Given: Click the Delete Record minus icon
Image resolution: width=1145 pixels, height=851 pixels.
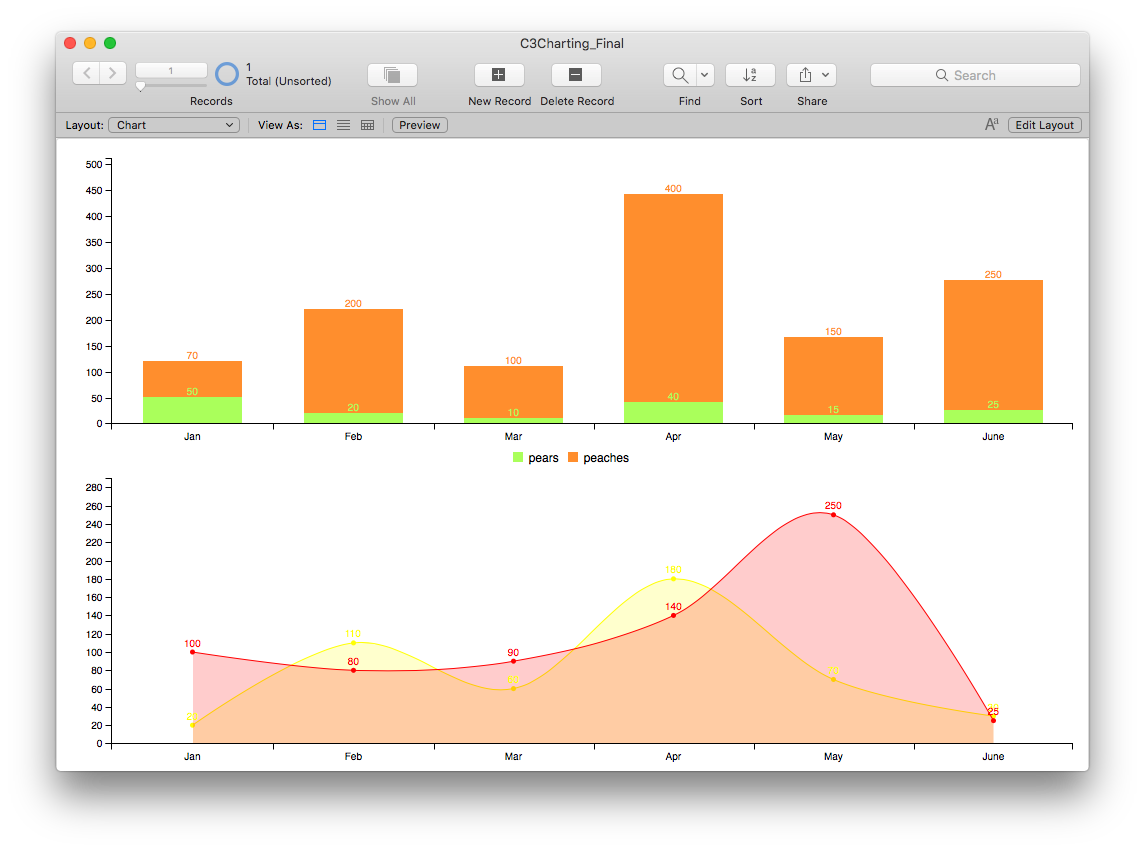Looking at the screenshot, I should (575, 75).
